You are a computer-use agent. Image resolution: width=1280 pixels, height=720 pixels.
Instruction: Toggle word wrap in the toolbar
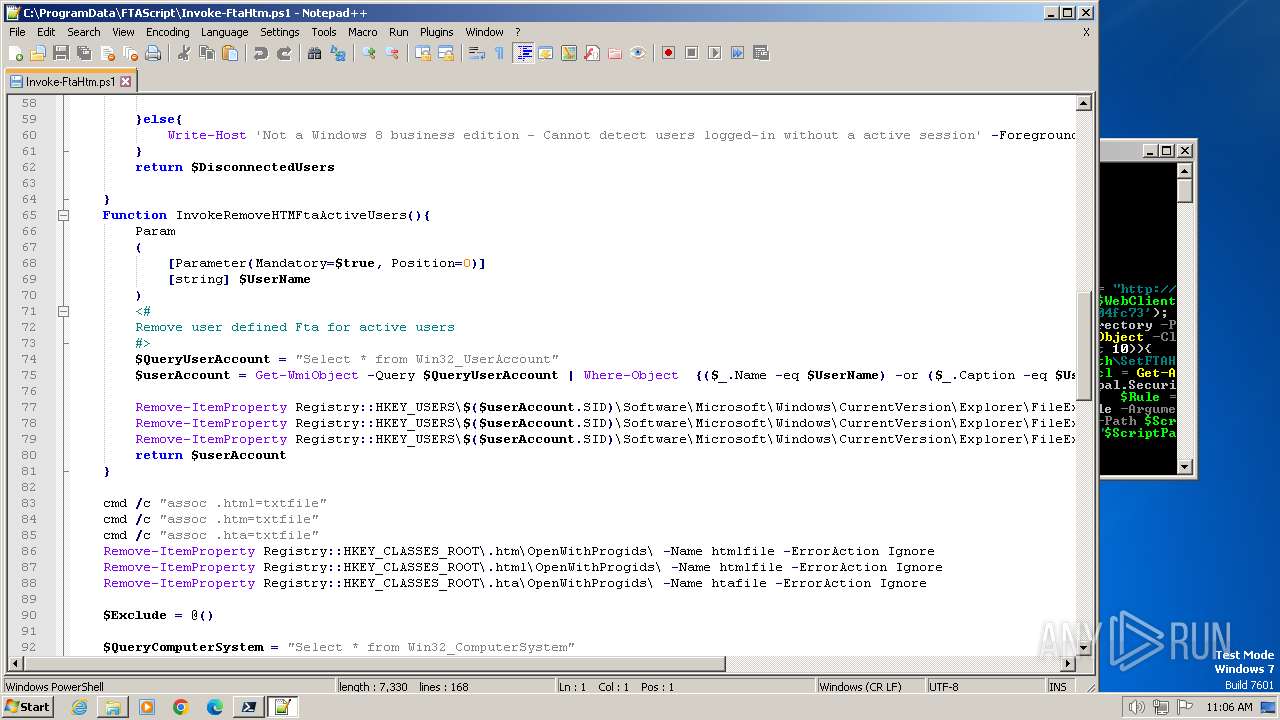pyautogui.click(x=476, y=53)
